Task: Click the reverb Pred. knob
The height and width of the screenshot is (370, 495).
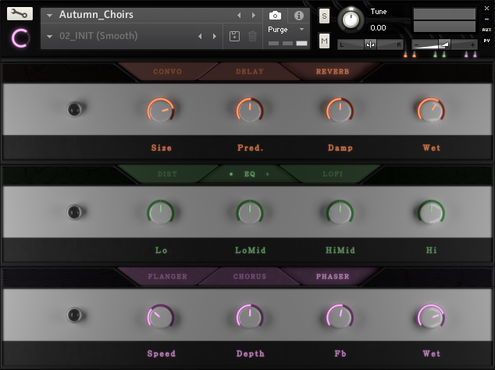Action: (250, 110)
